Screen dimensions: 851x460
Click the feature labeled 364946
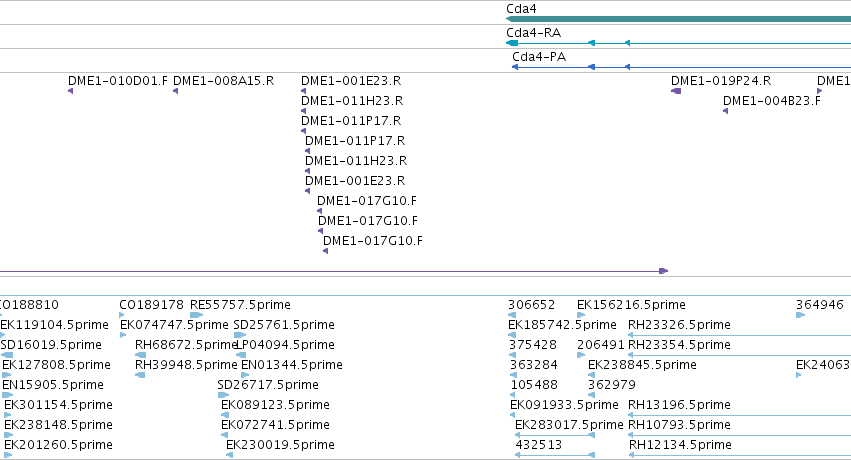point(820,305)
